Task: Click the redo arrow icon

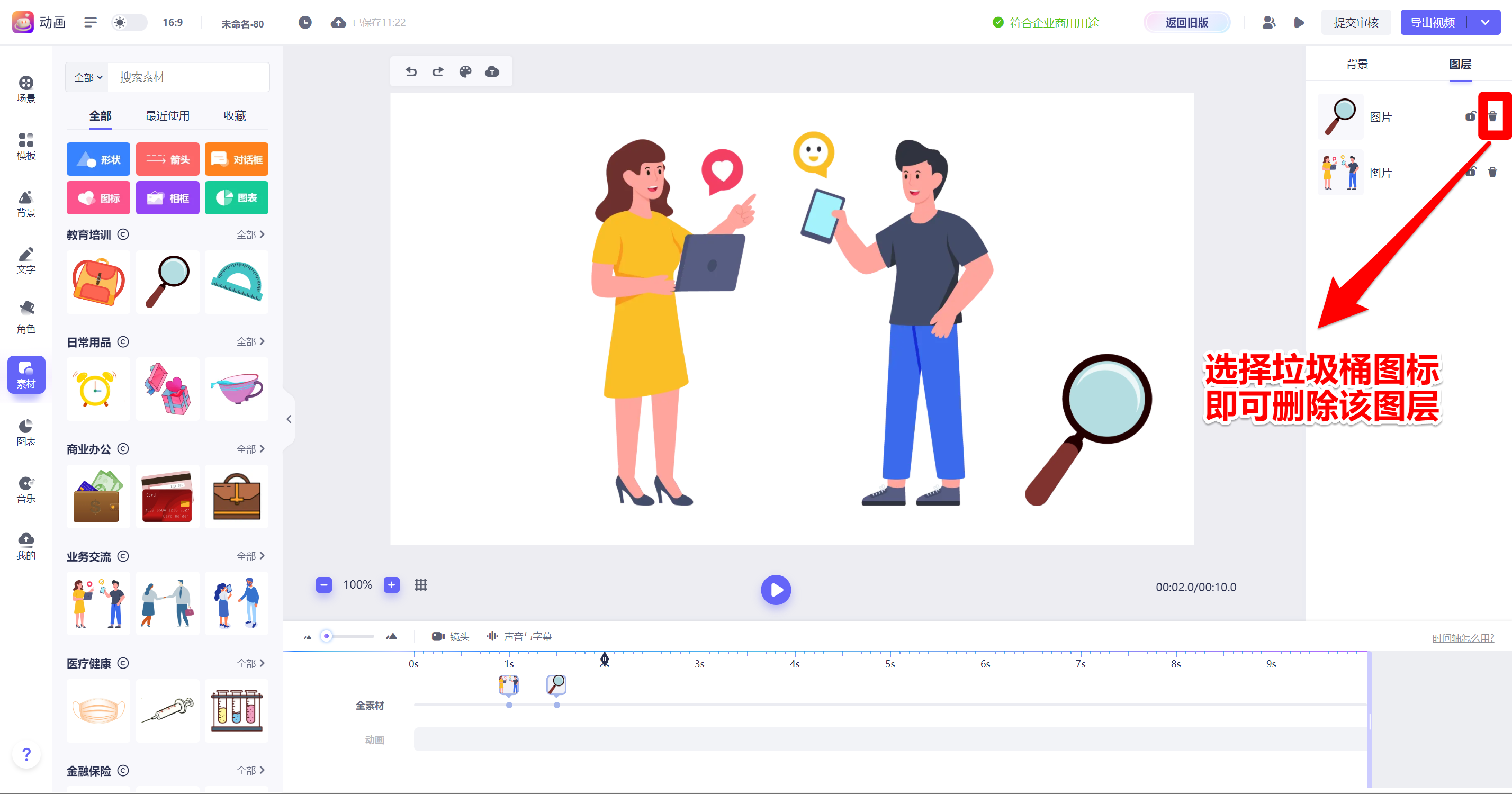Action: [438, 71]
